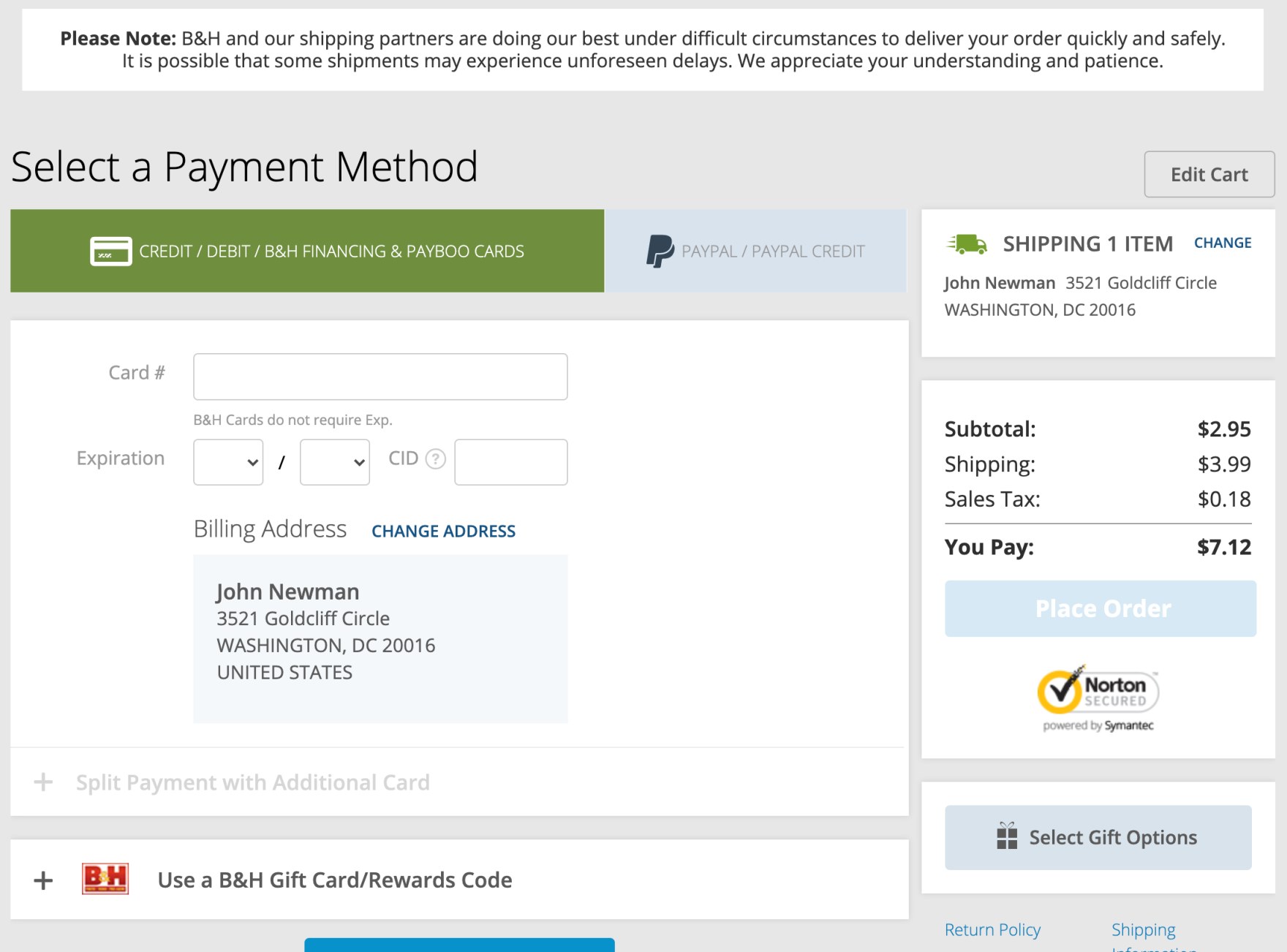Open the expiration year dropdown
Viewport: 1287px width, 952px height.
[333, 461]
